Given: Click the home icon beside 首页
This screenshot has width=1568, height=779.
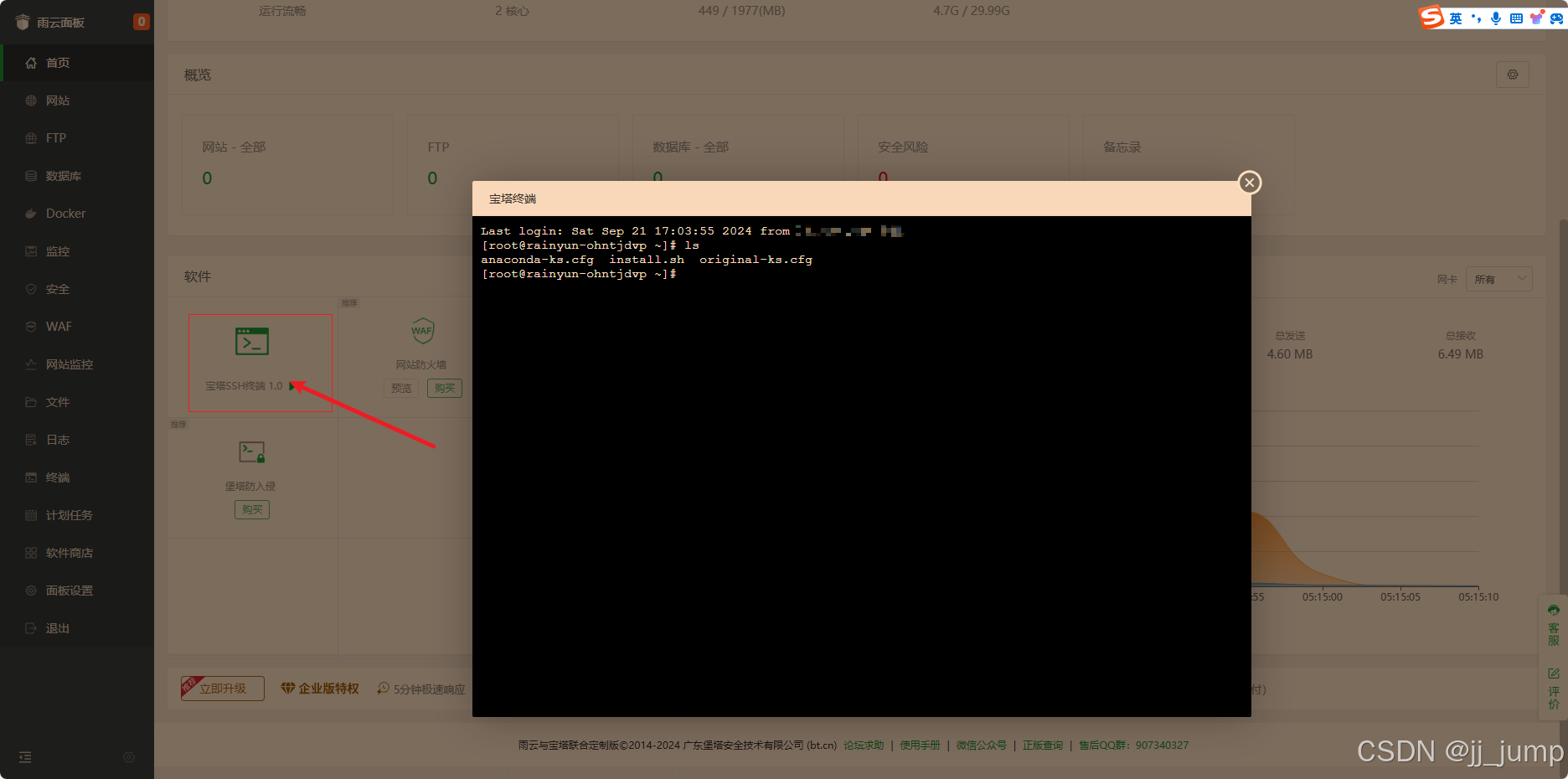Looking at the screenshot, I should (31, 63).
